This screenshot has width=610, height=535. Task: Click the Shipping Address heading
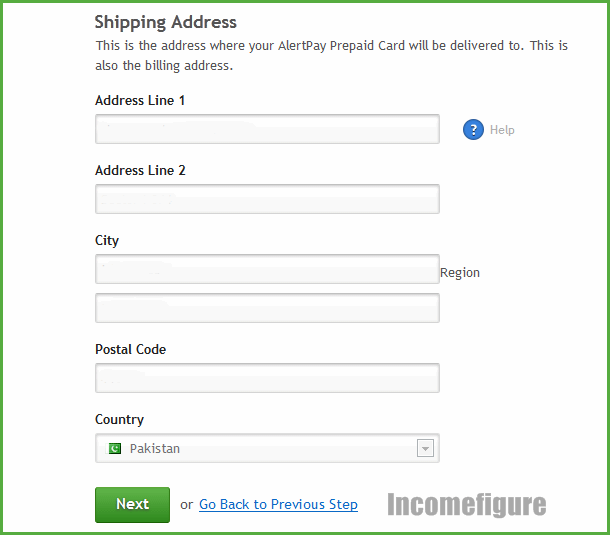pyautogui.click(x=166, y=23)
